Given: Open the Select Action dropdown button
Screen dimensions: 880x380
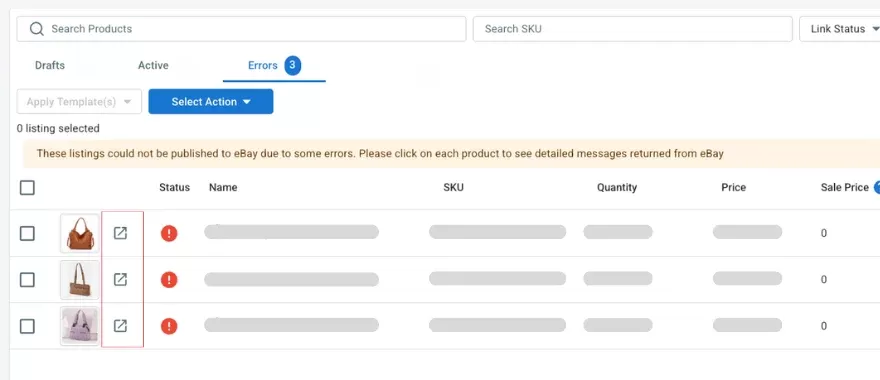Looking at the screenshot, I should (x=210, y=102).
